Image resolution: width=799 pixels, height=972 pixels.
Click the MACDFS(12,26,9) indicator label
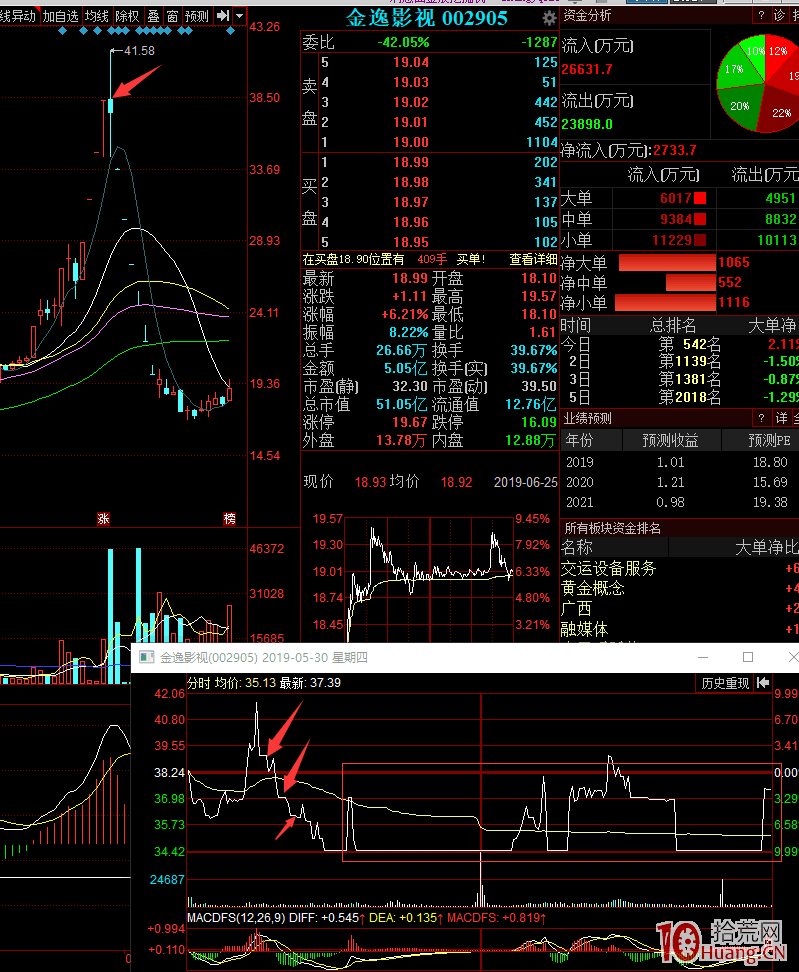[236, 917]
